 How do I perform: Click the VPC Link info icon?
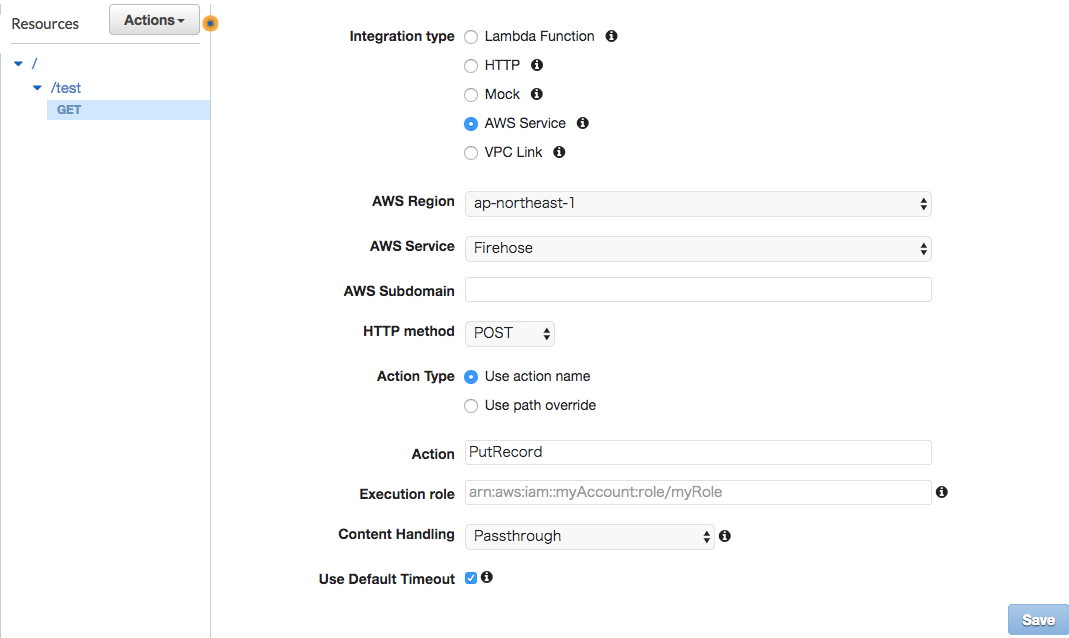tap(559, 152)
